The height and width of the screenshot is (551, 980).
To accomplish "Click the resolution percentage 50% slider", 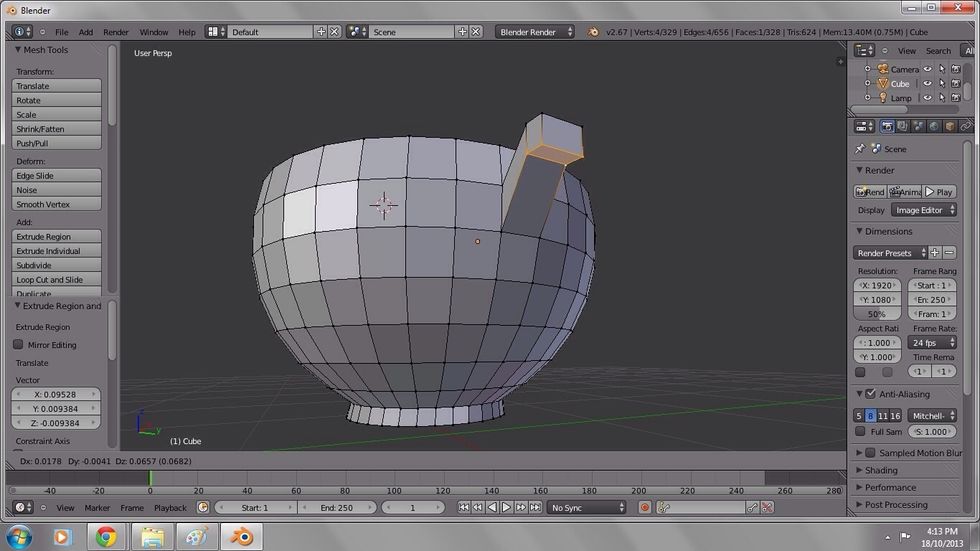I will coord(876,314).
